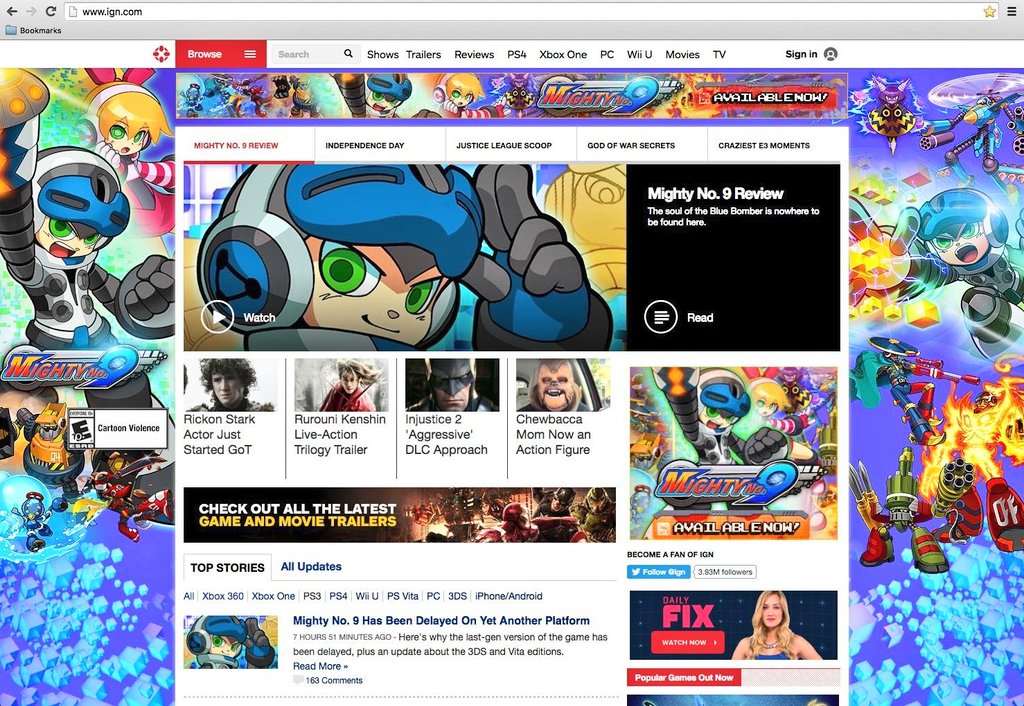Go back with the browser back arrow
Screen dimensions: 1024x706
tap(12, 11)
